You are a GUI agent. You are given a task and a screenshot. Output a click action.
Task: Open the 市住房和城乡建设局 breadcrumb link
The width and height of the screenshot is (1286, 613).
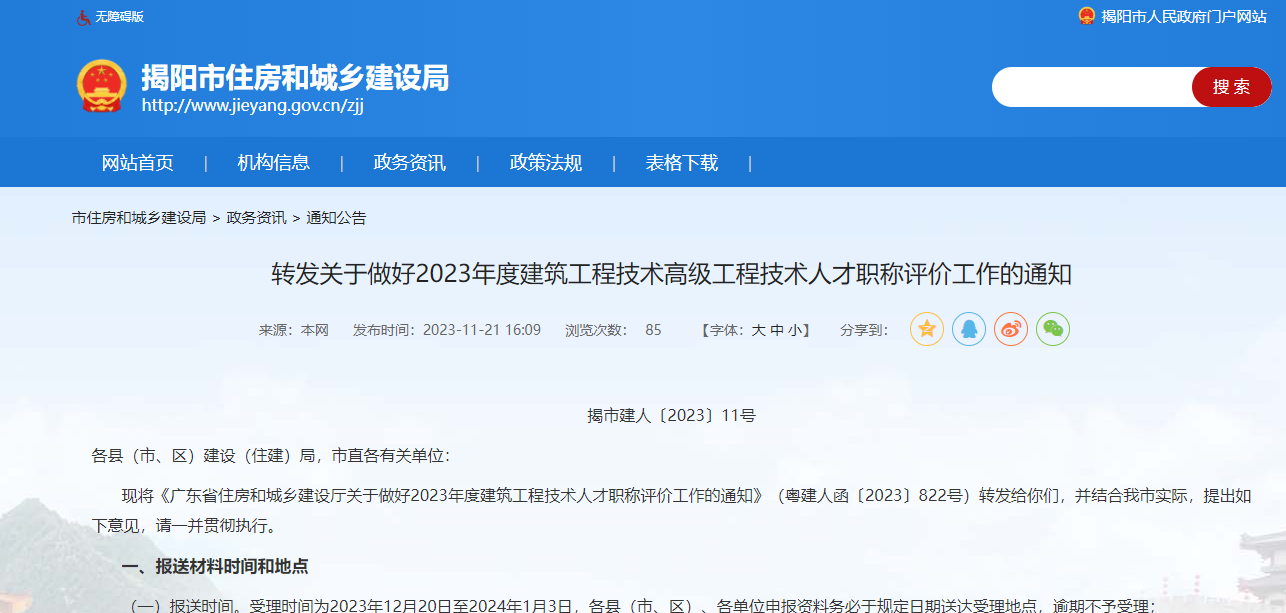coord(138,218)
